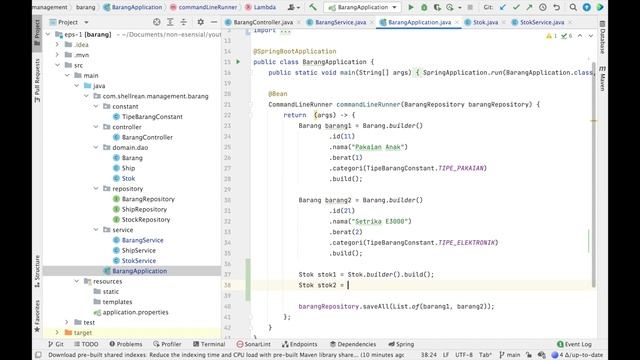Commit changes with Git checkmark icon
The image size is (640, 360).
516,7
